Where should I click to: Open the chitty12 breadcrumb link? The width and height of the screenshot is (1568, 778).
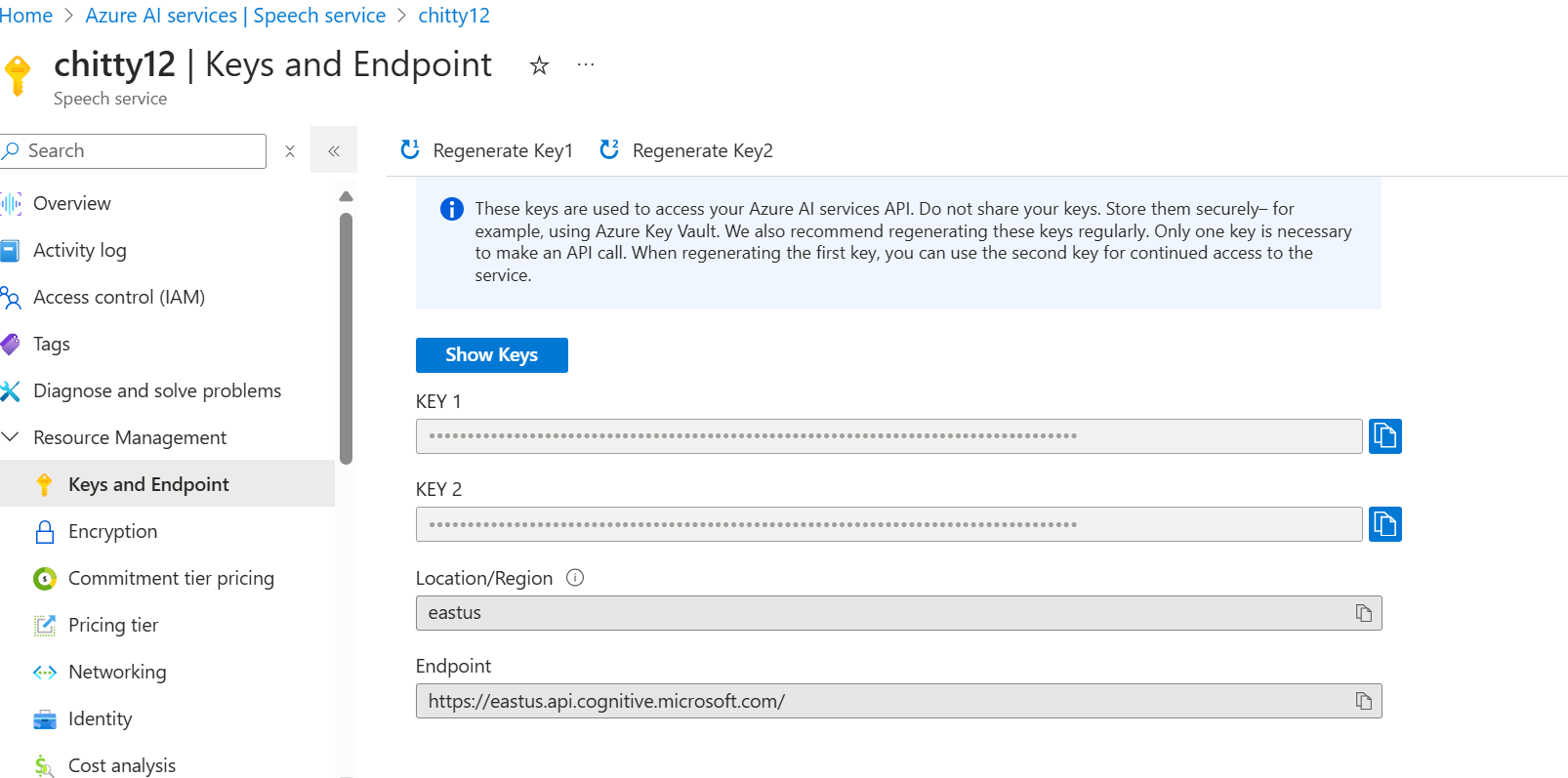pos(454,16)
